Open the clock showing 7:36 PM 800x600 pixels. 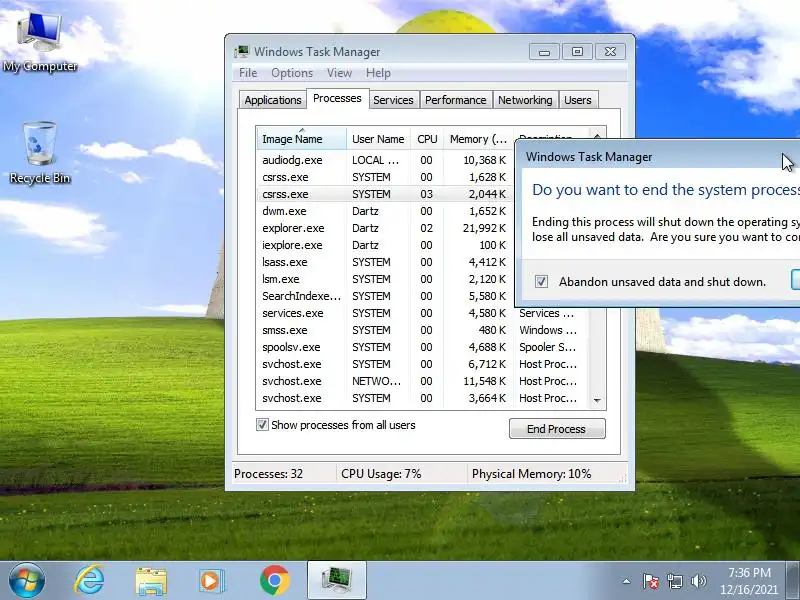(749, 581)
